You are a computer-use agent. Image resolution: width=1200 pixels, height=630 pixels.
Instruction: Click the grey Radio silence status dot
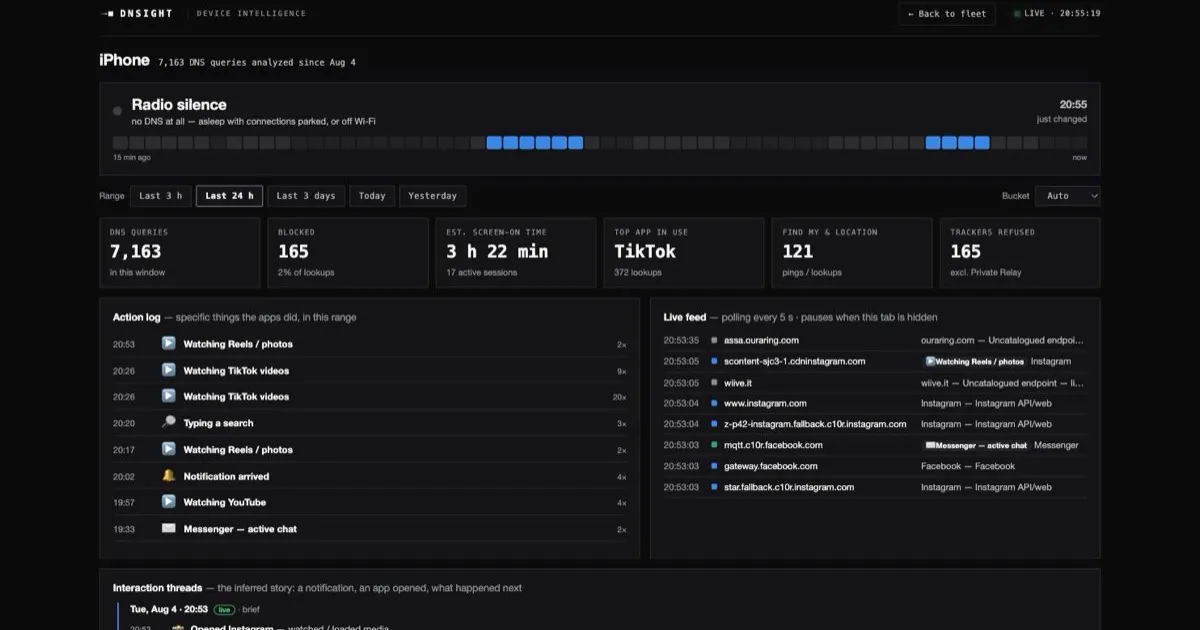pos(117,111)
